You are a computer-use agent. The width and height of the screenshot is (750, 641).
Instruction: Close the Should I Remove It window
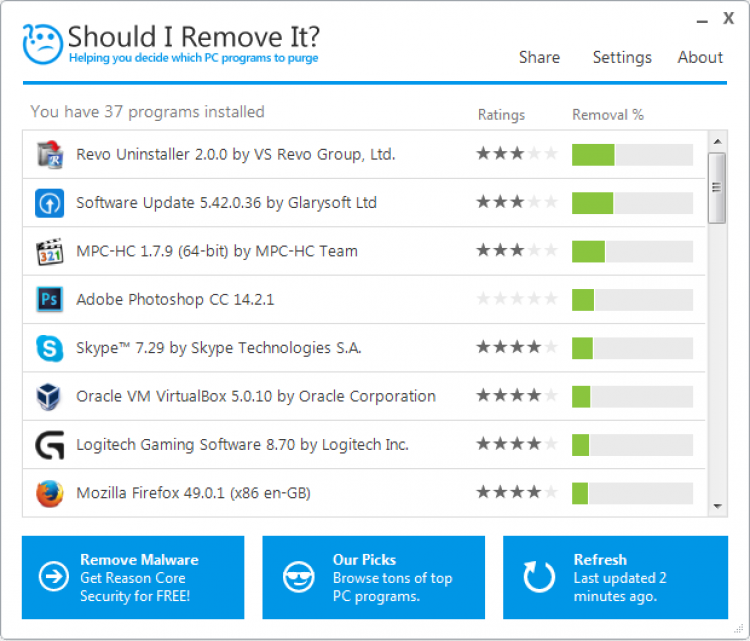point(728,19)
